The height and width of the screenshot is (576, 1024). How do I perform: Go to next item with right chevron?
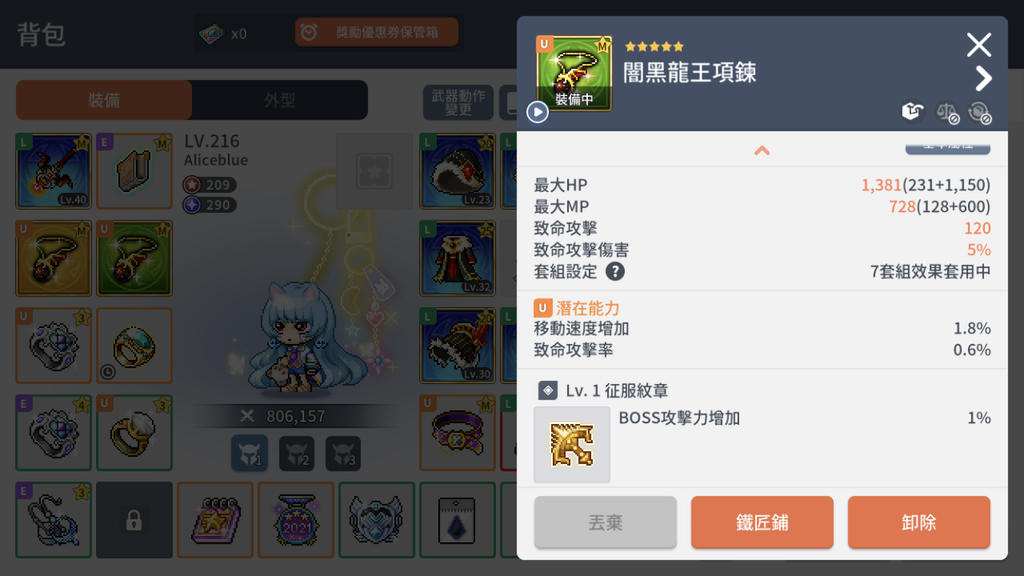pyautogui.click(x=982, y=79)
